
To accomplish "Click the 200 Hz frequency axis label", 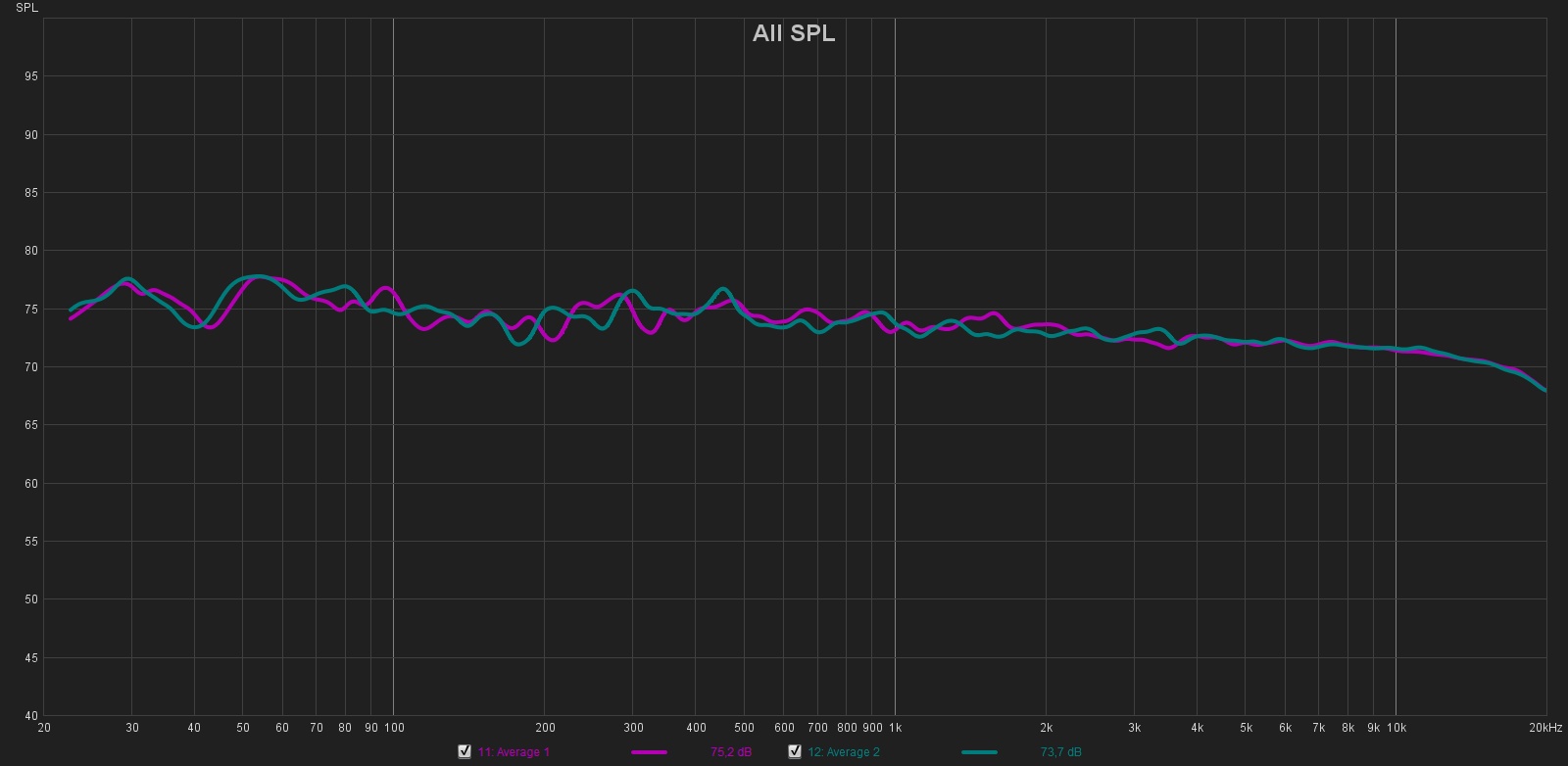I will [x=545, y=728].
